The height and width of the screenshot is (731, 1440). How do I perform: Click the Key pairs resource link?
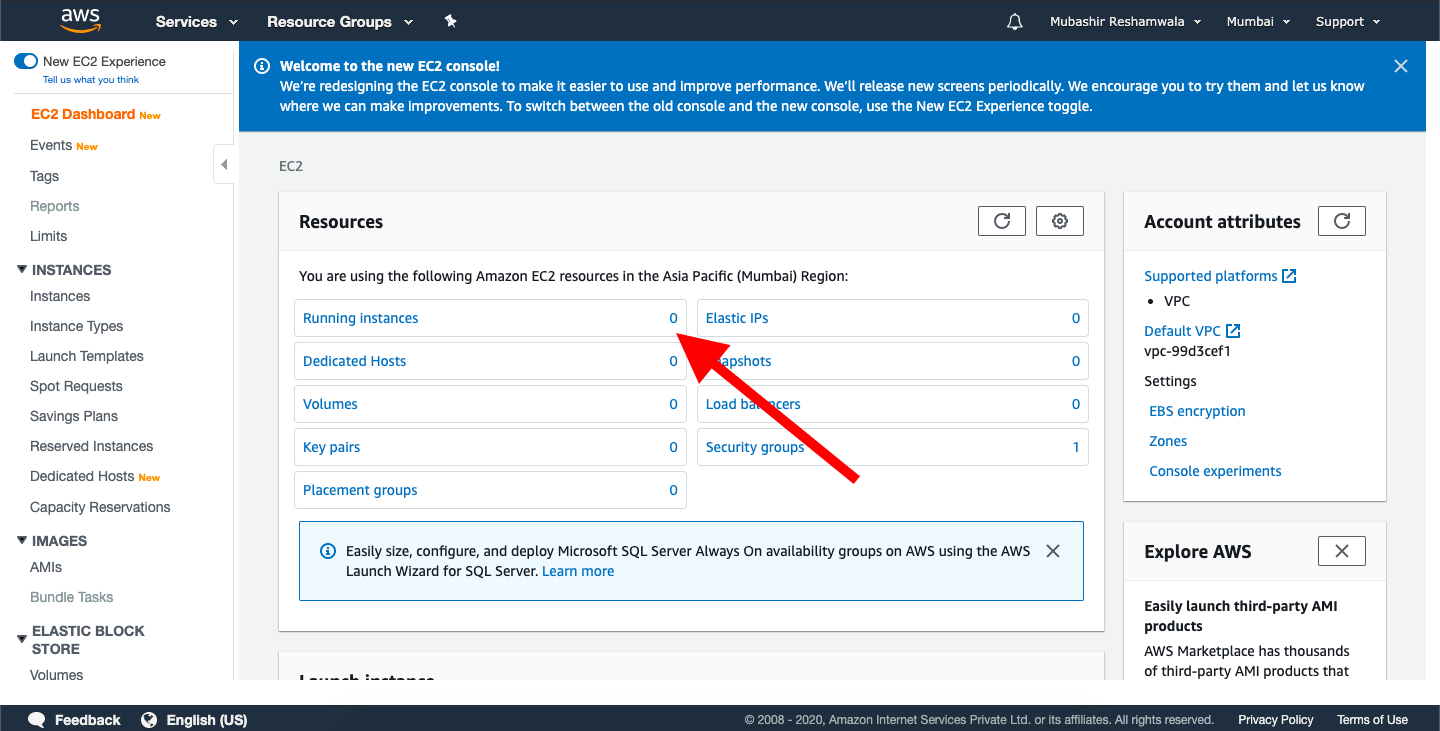tap(332, 447)
